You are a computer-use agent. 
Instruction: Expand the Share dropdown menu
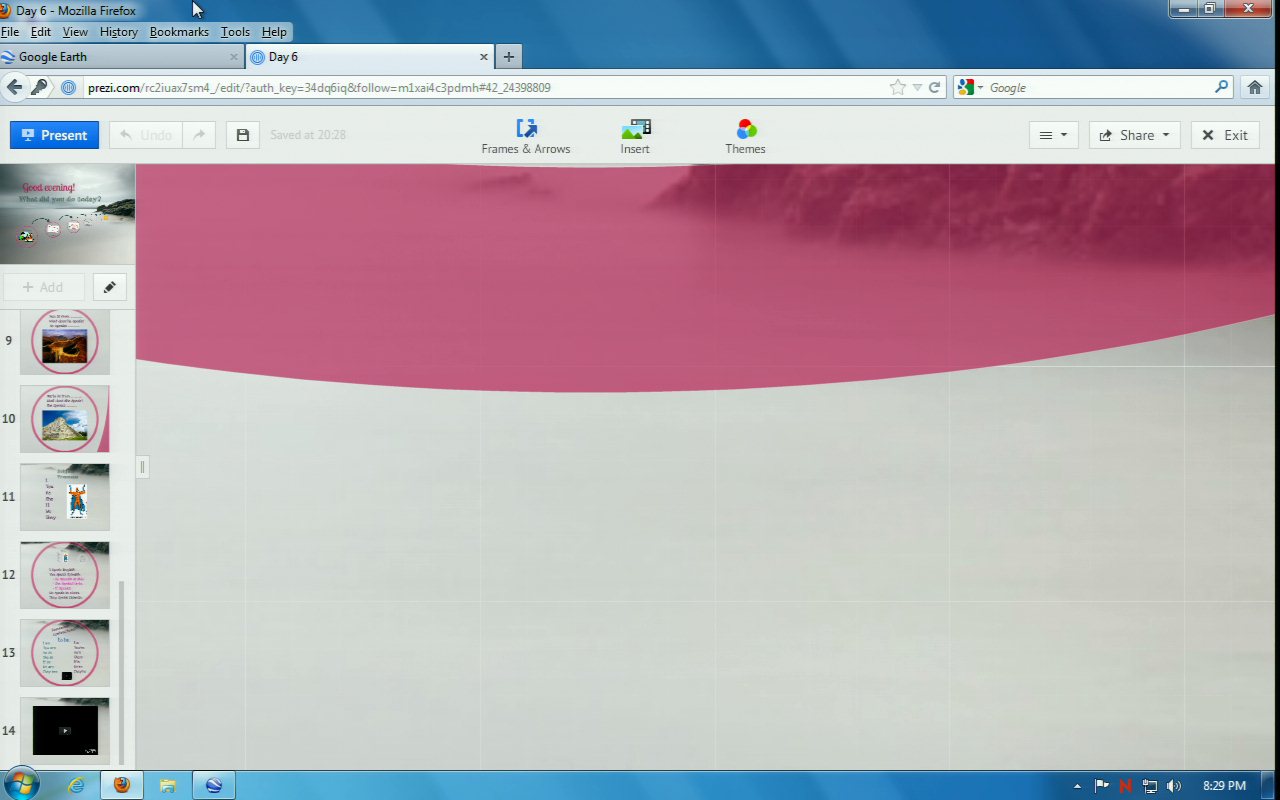(1134, 135)
